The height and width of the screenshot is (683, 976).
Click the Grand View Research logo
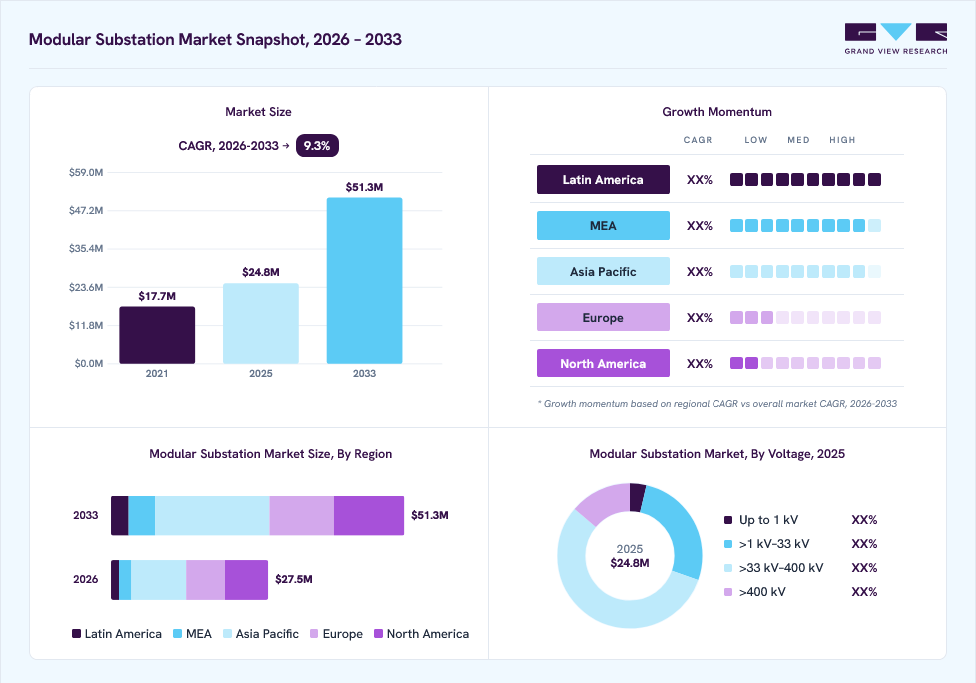coord(896,39)
